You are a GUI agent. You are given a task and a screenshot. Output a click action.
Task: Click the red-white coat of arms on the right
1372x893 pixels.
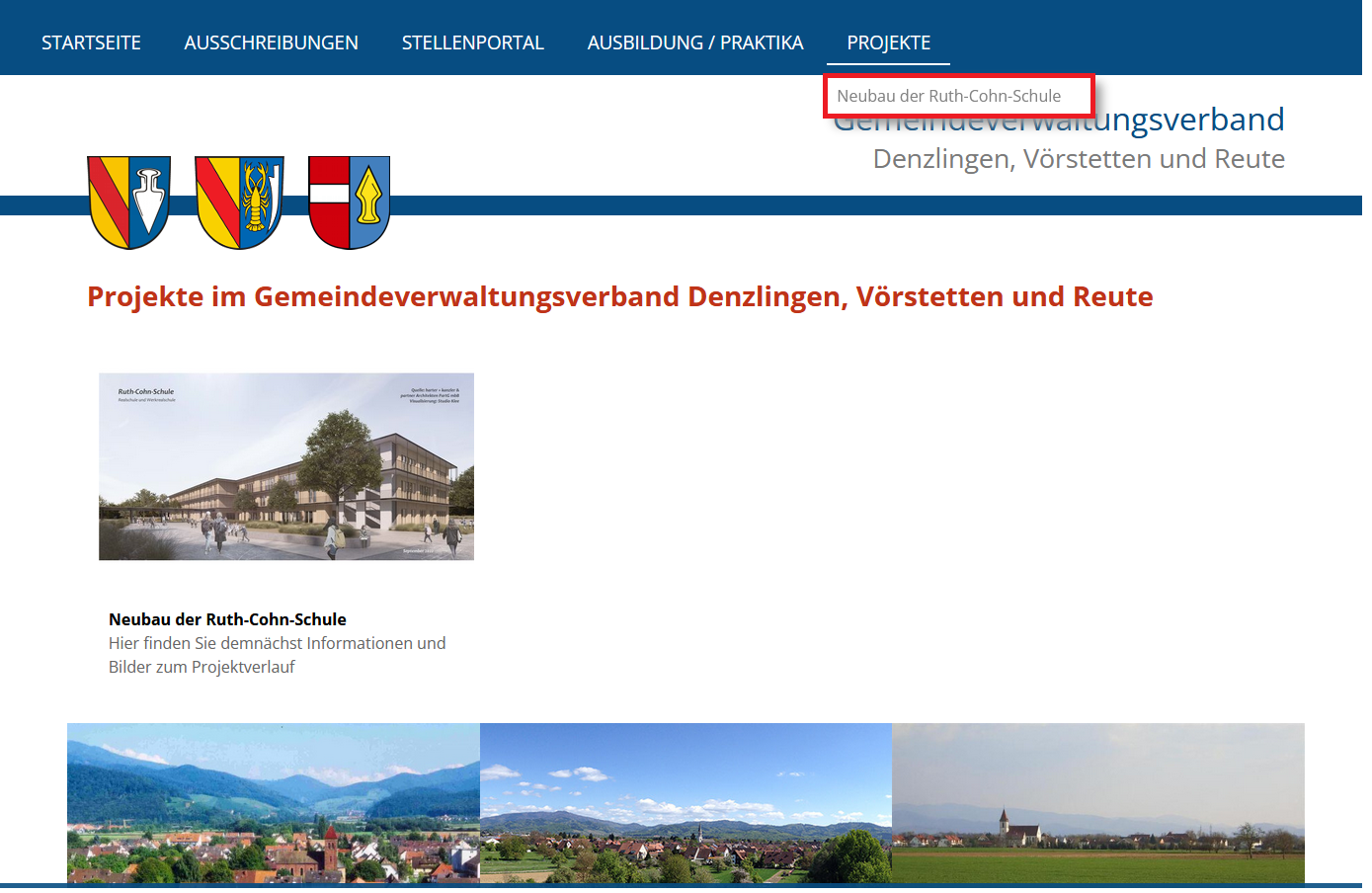349,202
